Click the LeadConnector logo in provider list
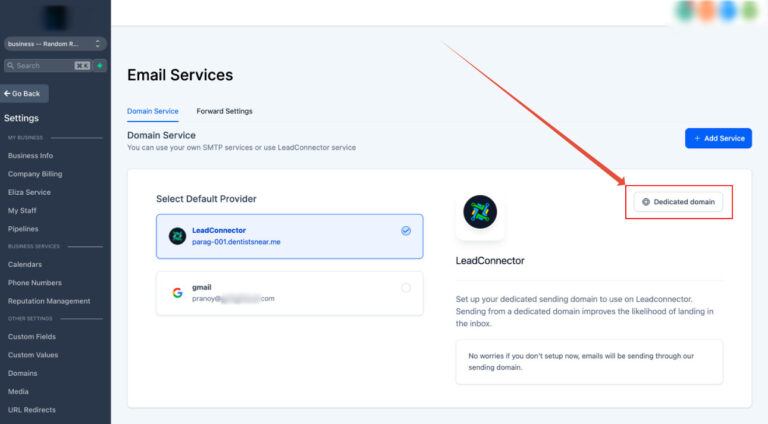 point(177,236)
